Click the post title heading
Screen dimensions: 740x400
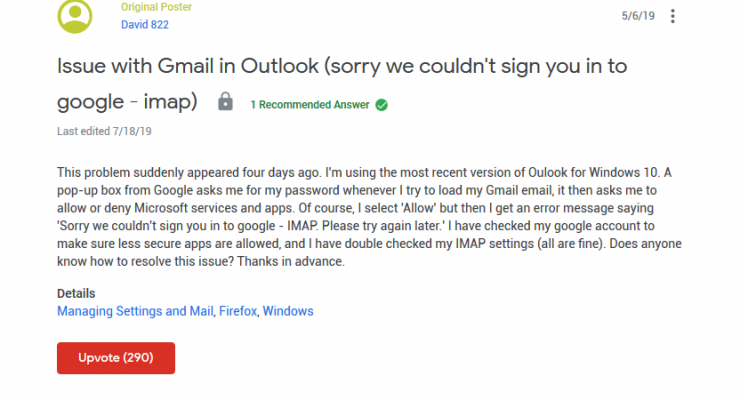pyautogui.click(x=342, y=83)
